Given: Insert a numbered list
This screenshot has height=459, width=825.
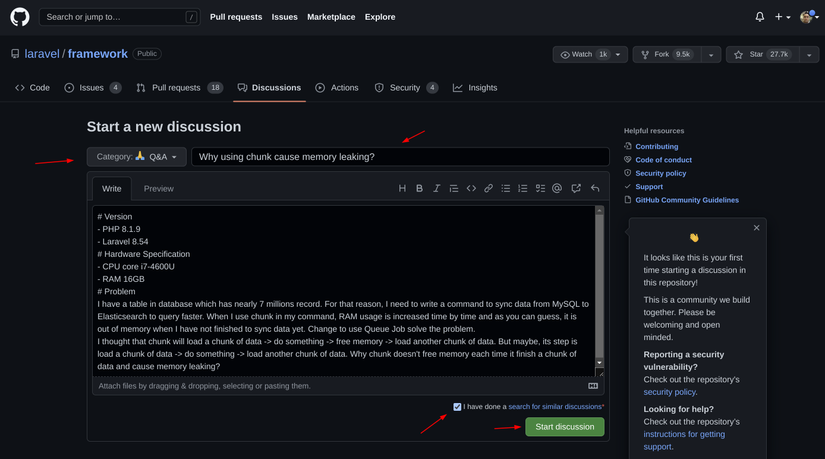Looking at the screenshot, I should coord(522,188).
